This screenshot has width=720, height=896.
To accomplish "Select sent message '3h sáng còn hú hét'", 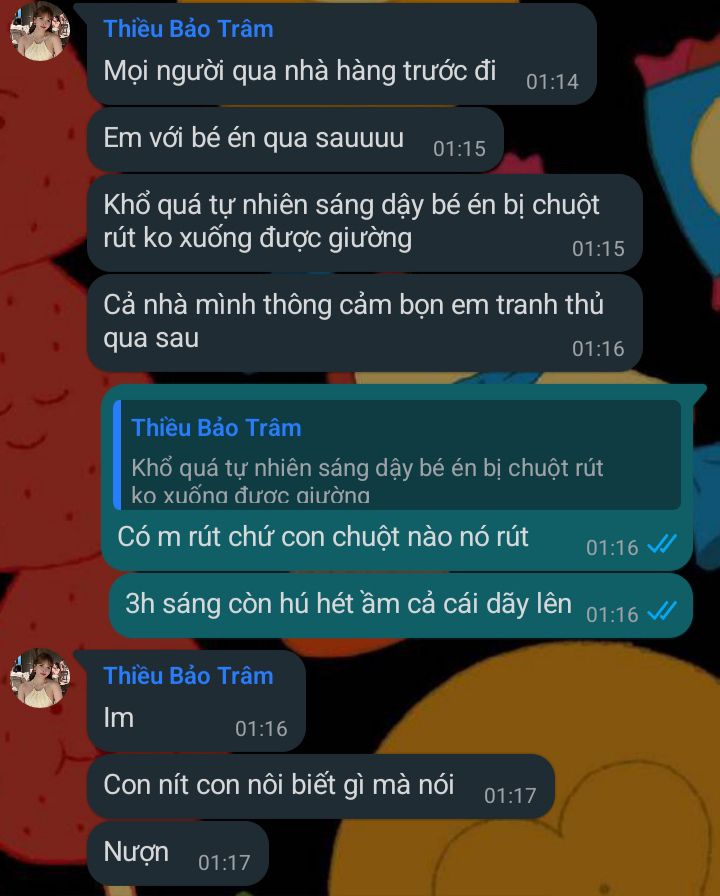I will click(401, 606).
